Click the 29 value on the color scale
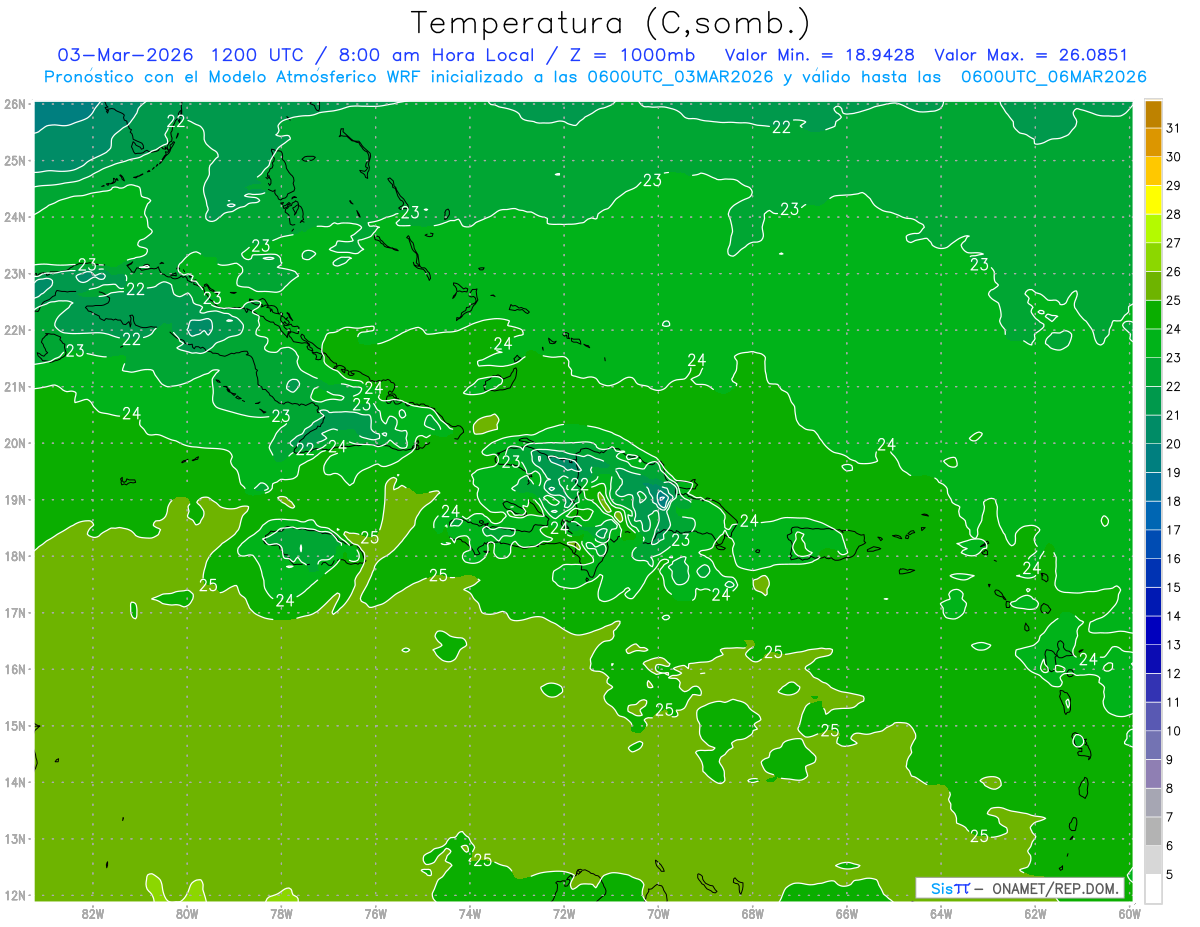Screen dimensions: 1200x927 coord(1174,186)
